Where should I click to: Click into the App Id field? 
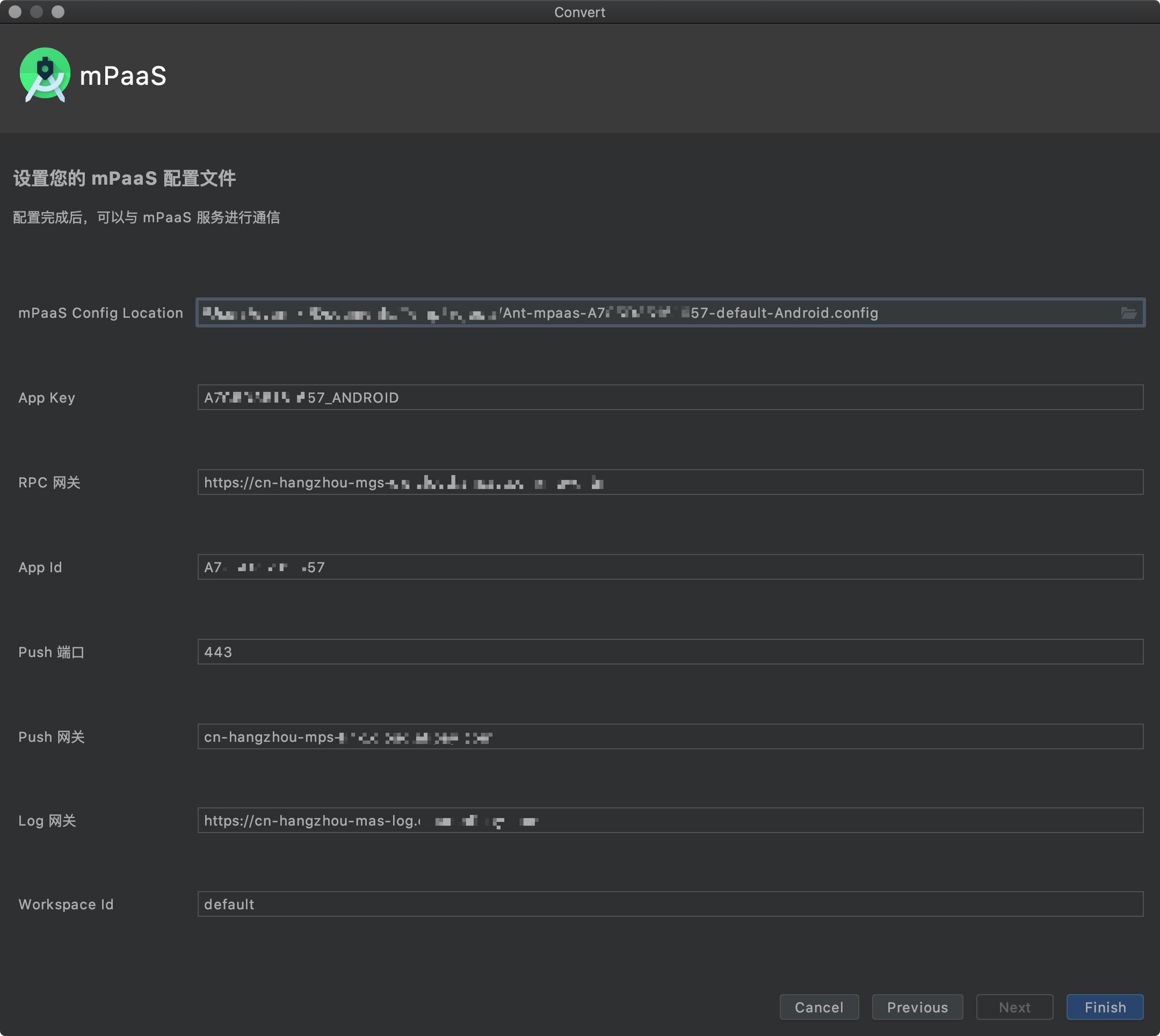point(670,567)
